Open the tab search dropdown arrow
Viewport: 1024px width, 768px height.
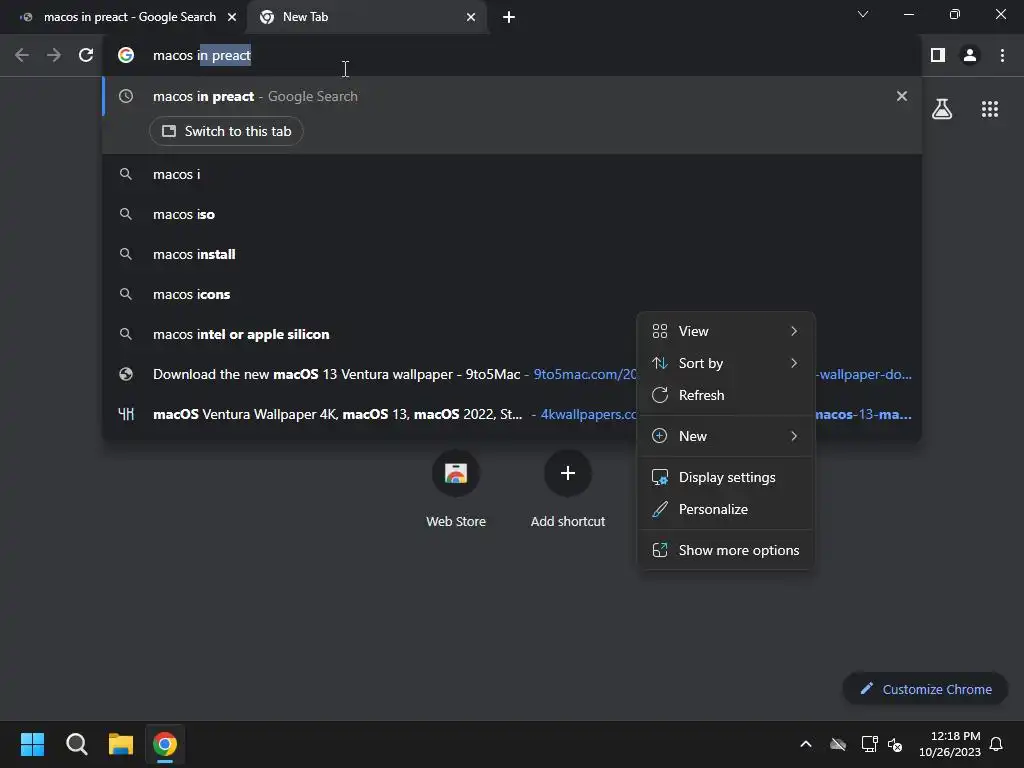point(863,14)
